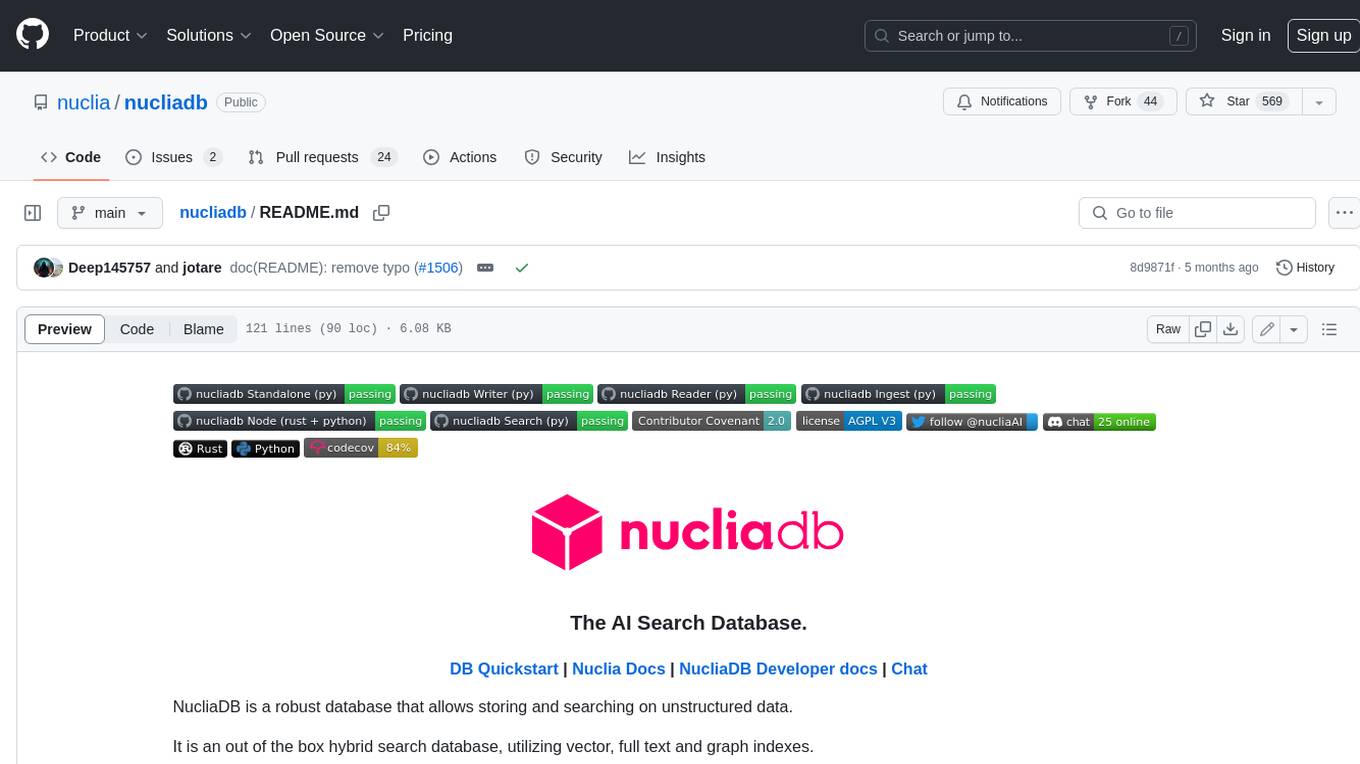Open the Pricing page

(427, 35)
